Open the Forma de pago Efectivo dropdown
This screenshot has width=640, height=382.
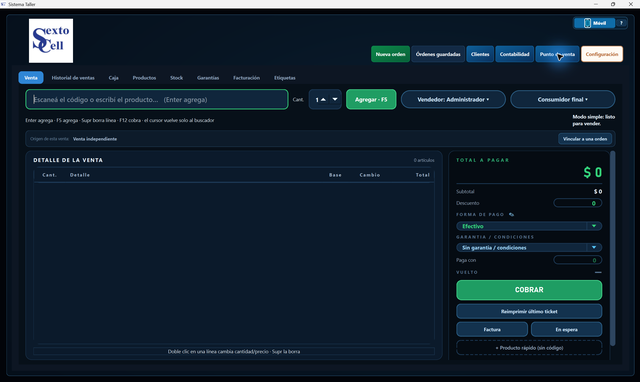point(529,226)
